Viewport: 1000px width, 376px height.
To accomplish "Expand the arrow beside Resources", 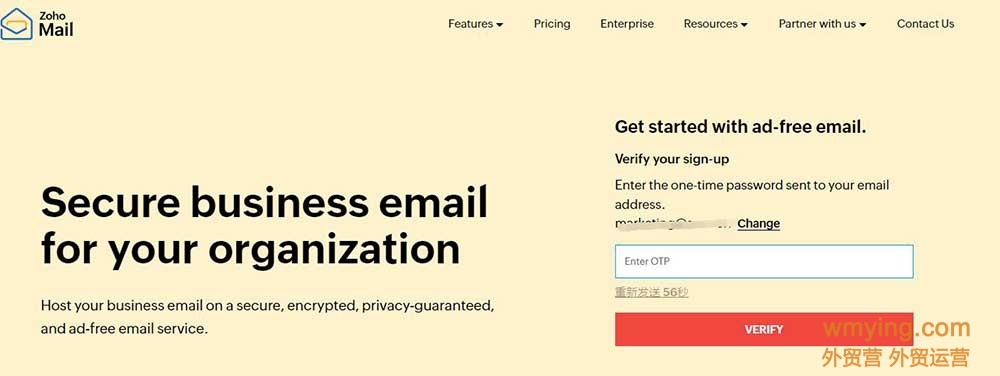I will 744,25.
